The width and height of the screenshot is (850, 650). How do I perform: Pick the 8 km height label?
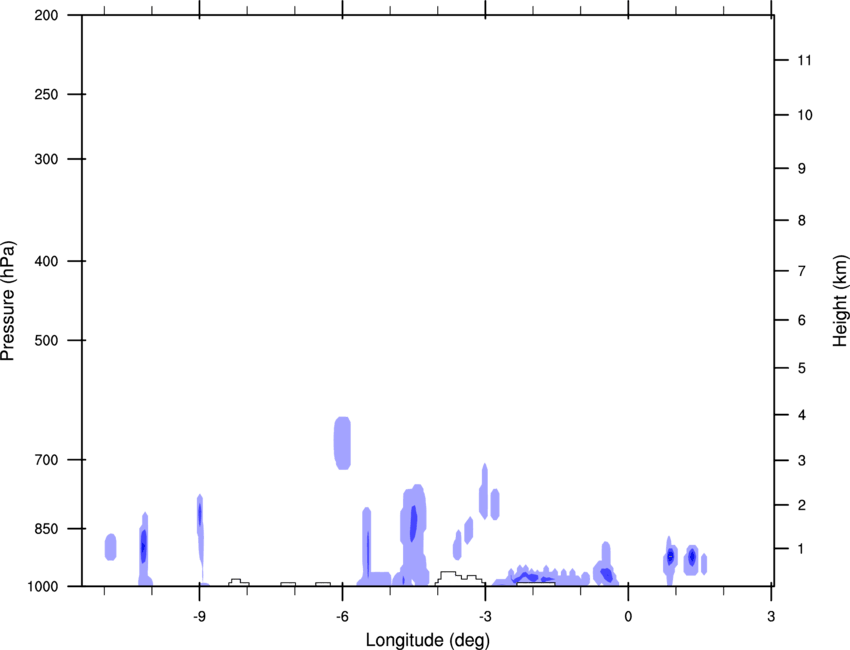tap(802, 221)
